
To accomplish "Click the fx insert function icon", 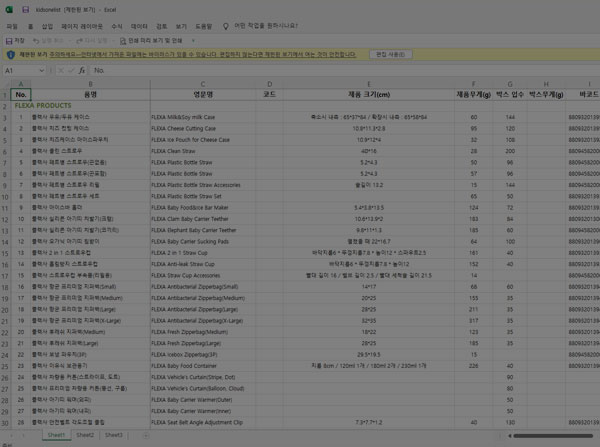I will click(x=82, y=70).
